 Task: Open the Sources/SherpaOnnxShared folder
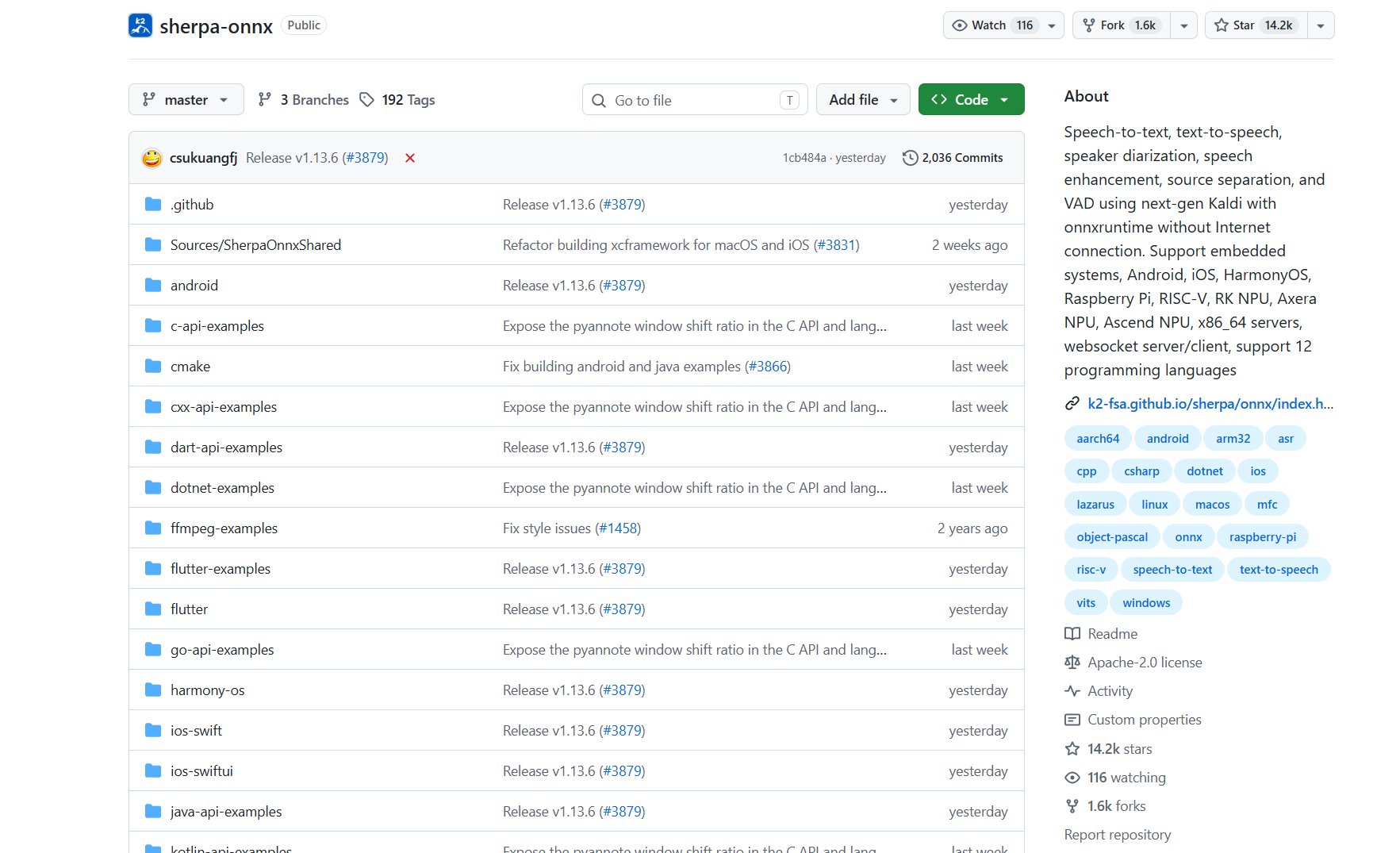[x=255, y=245]
